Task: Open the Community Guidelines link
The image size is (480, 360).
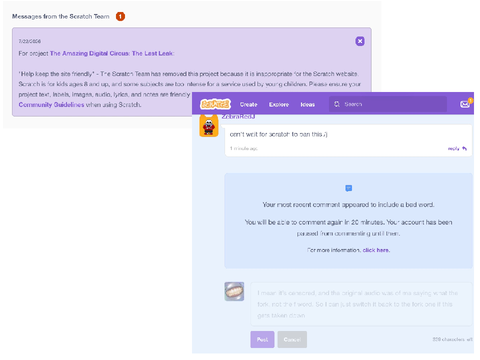Action: pos(51,105)
